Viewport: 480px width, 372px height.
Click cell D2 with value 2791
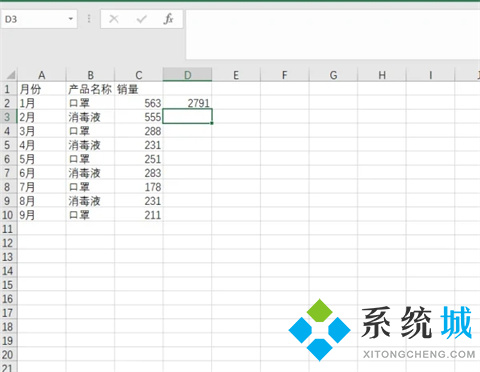(187, 103)
